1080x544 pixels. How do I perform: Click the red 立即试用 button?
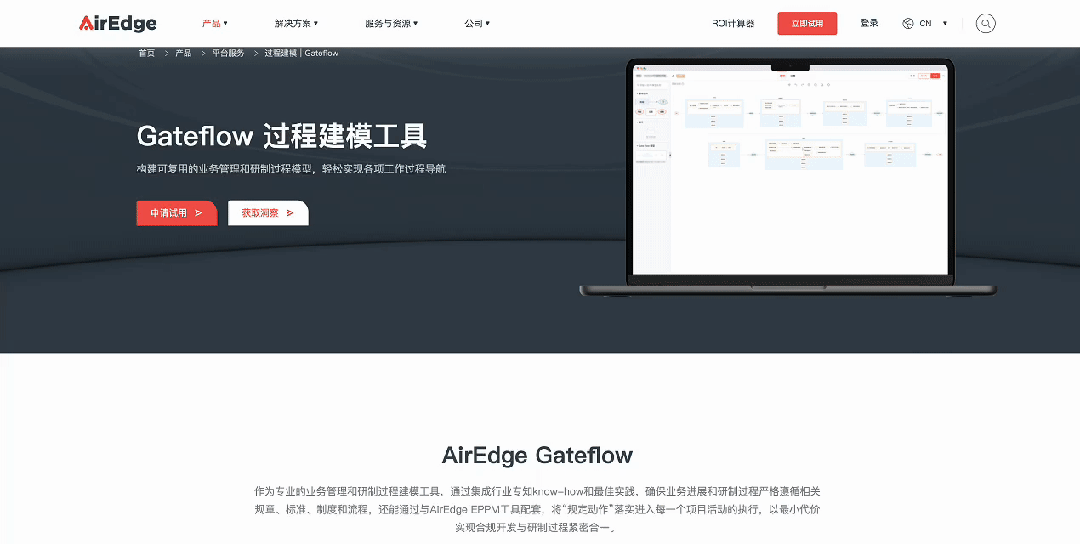pyautogui.click(x=807, y=23)
